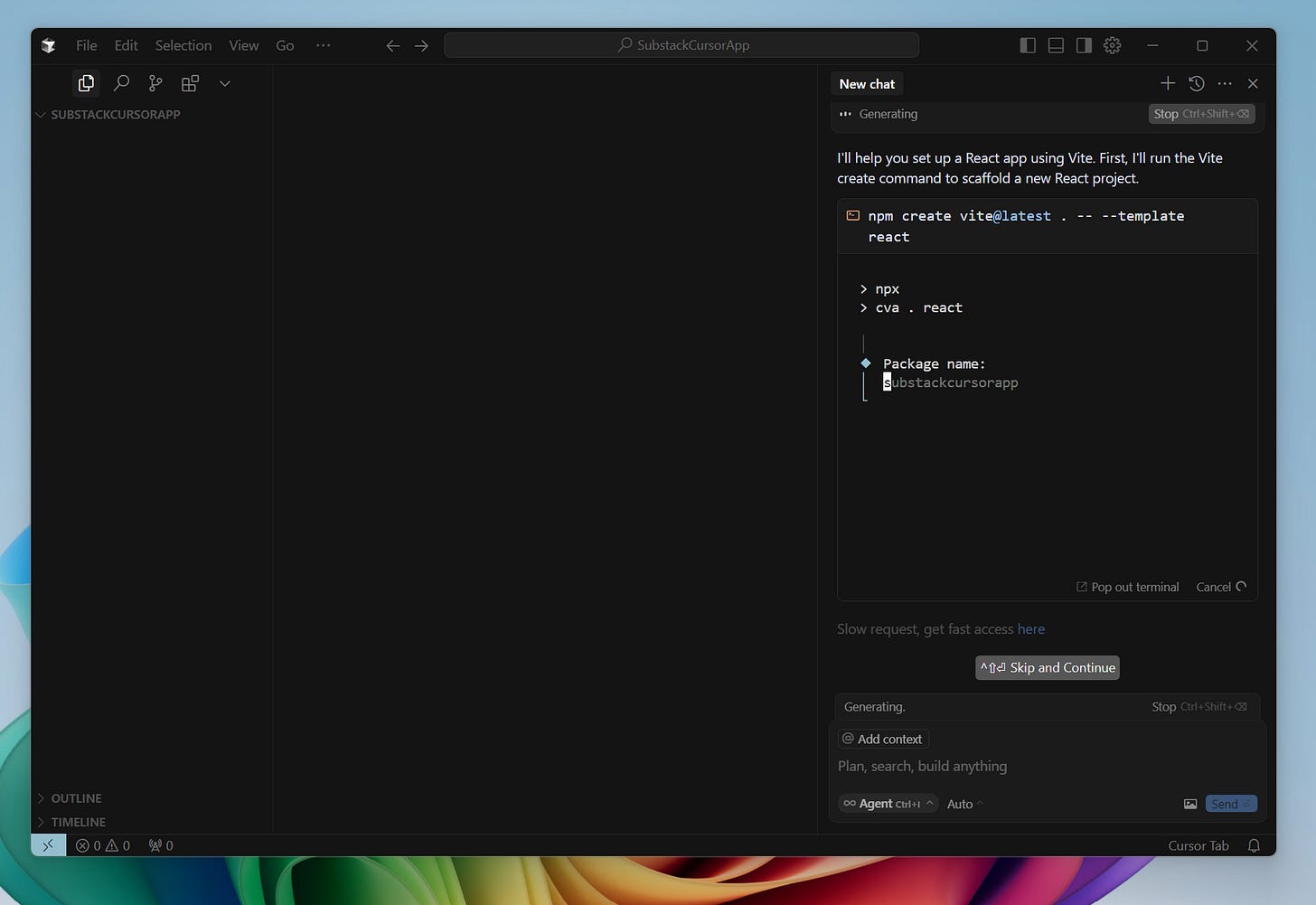Open the Search view icon
1316x905 pixels.
(x=121, y=83)
